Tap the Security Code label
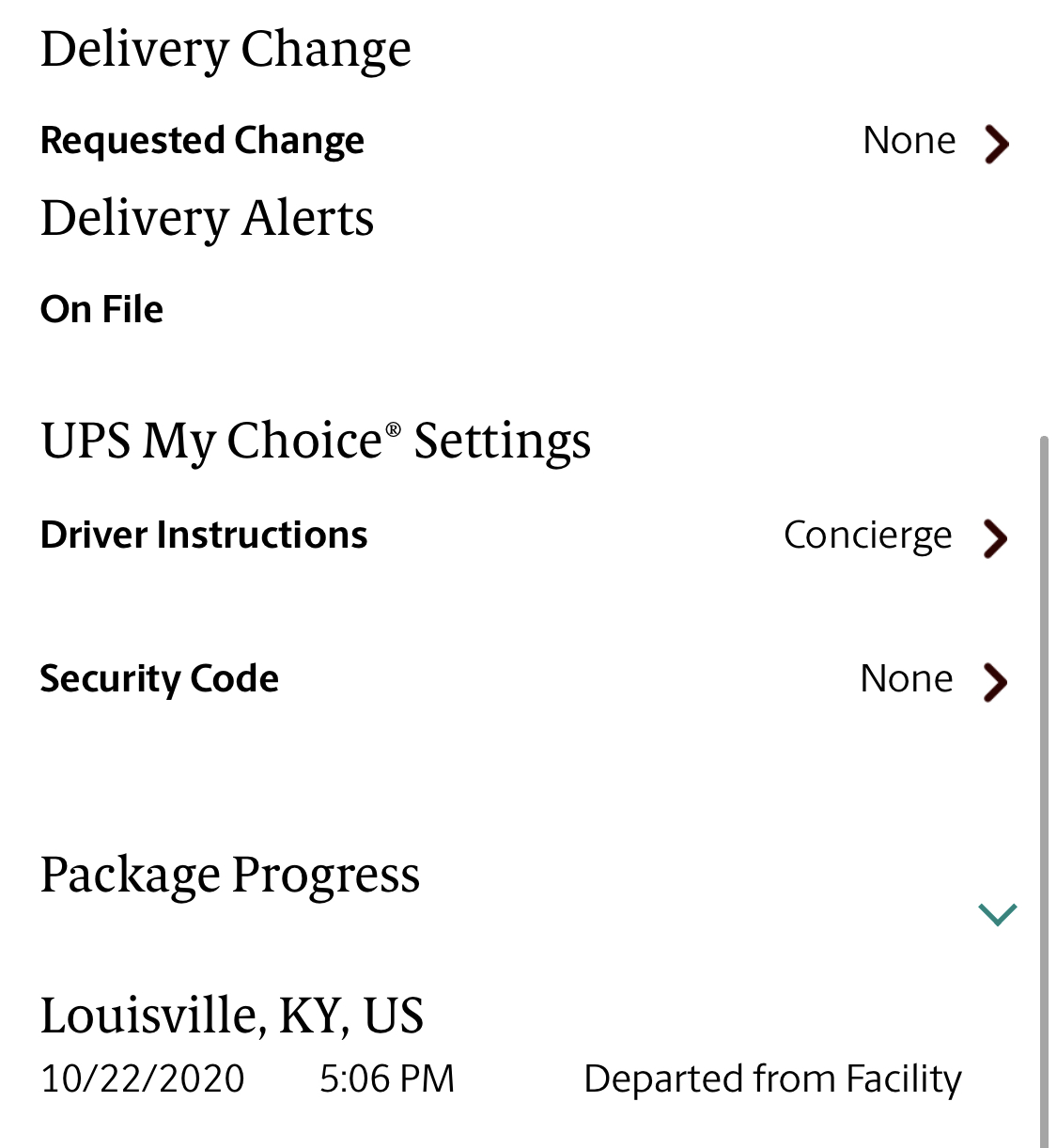The image size is (1057, 1148). click(160, 679)
